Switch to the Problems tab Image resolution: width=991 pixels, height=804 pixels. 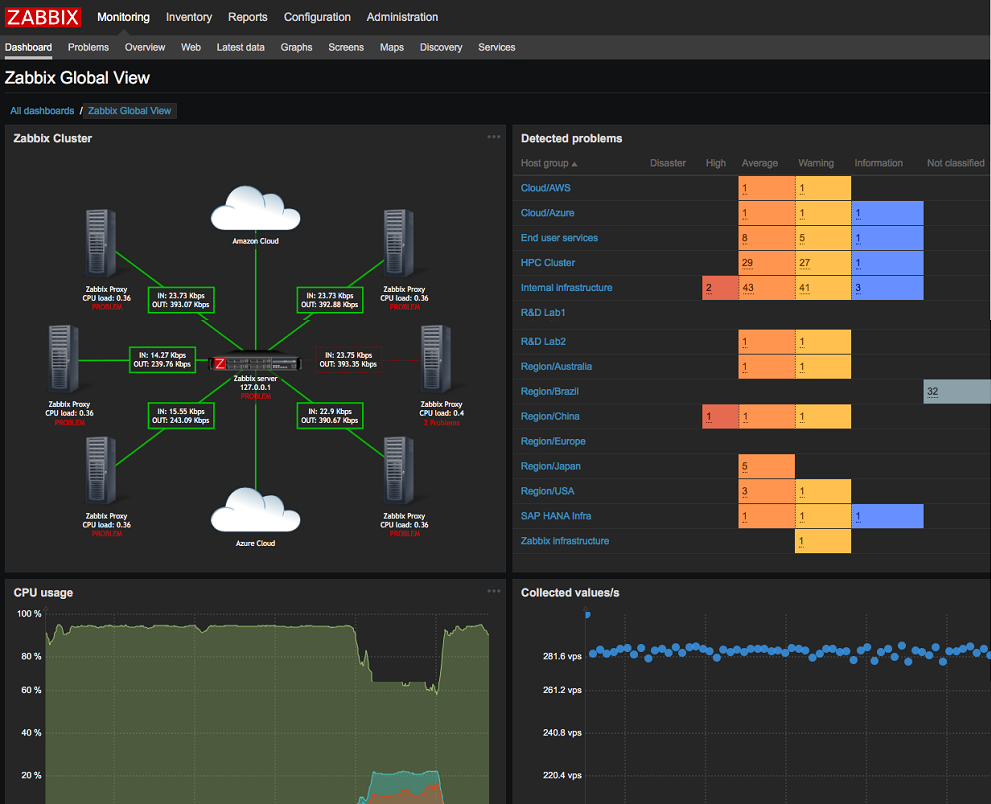pyautogui.click(x=88, y=47)
